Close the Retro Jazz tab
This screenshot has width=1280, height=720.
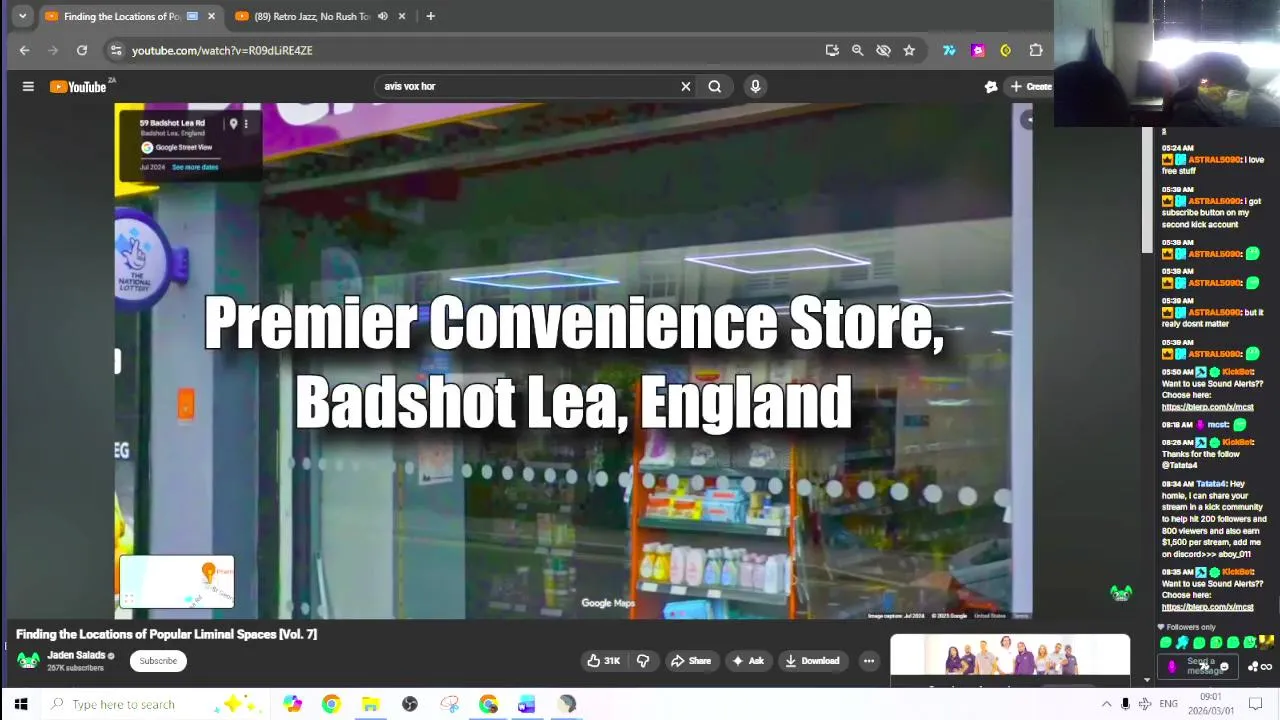pyautogui.click(x=402, y=16)
